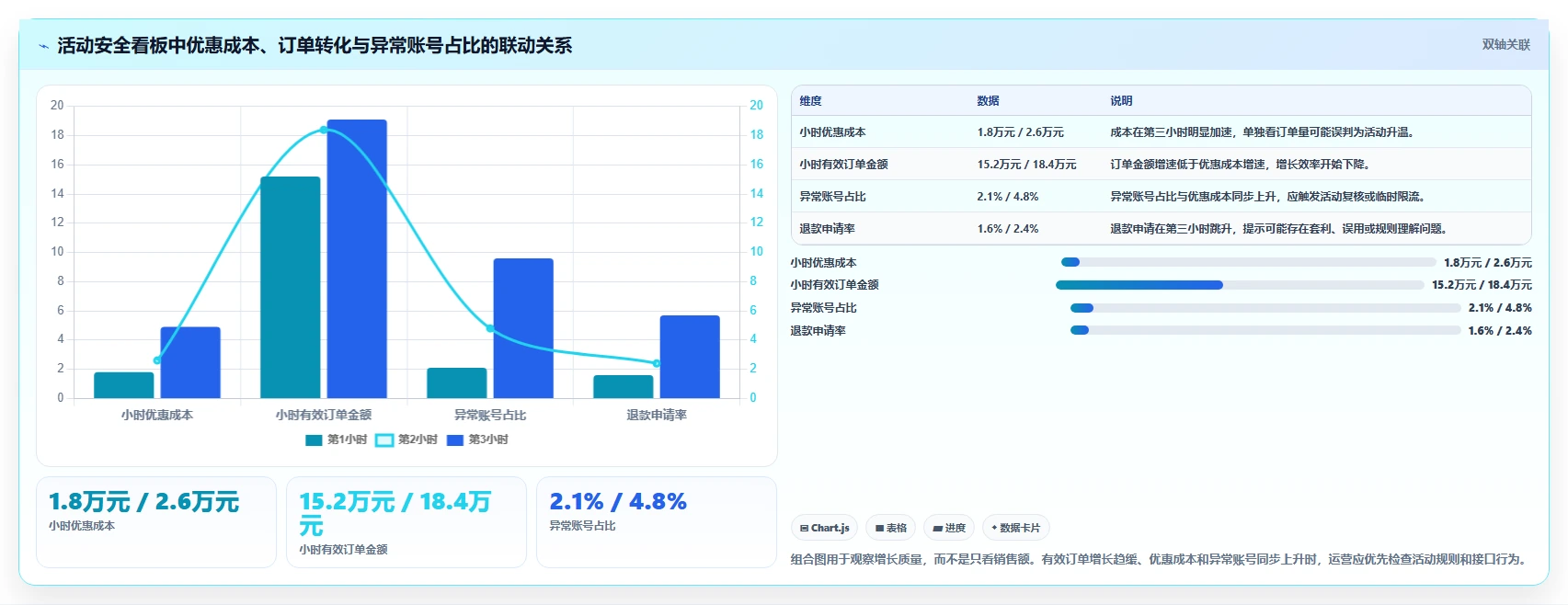Click description starting '订单金额增速低于优惠成本增速'
This screenshot has height=605, width=1568.
point(1242,165)
